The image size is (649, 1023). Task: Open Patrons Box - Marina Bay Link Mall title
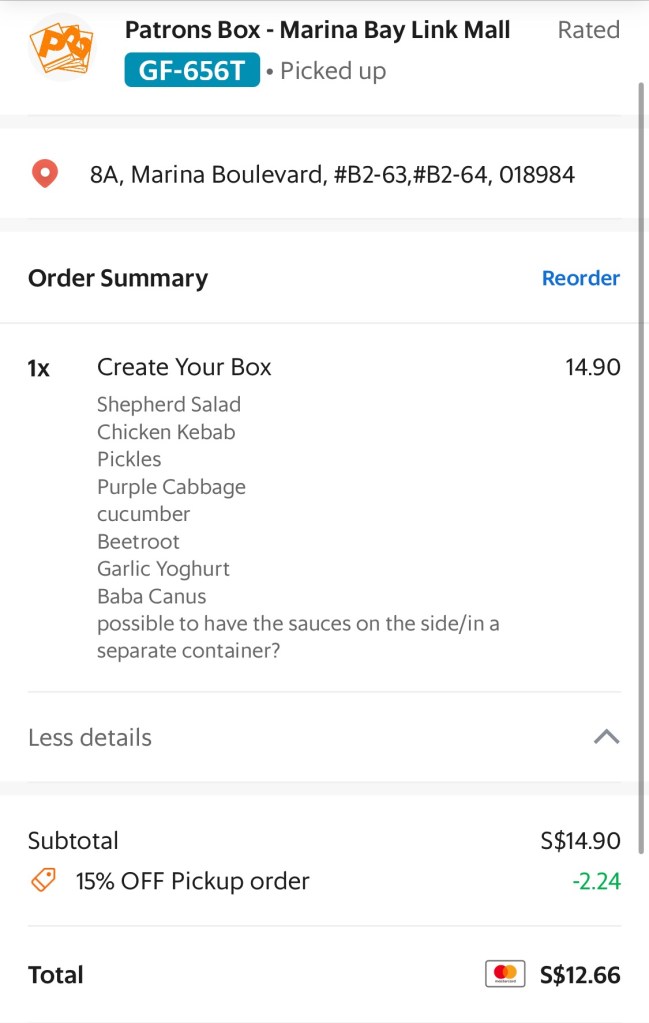[x=317, y=30]
